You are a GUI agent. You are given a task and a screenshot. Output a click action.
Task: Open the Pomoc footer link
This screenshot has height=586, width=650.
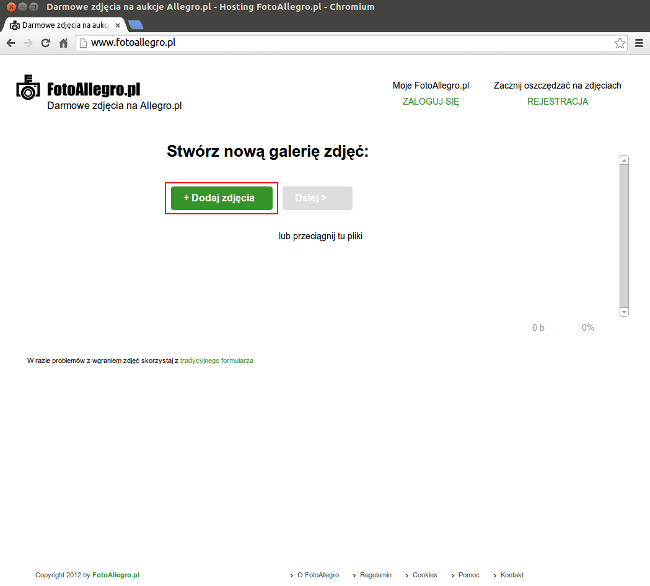469,575
